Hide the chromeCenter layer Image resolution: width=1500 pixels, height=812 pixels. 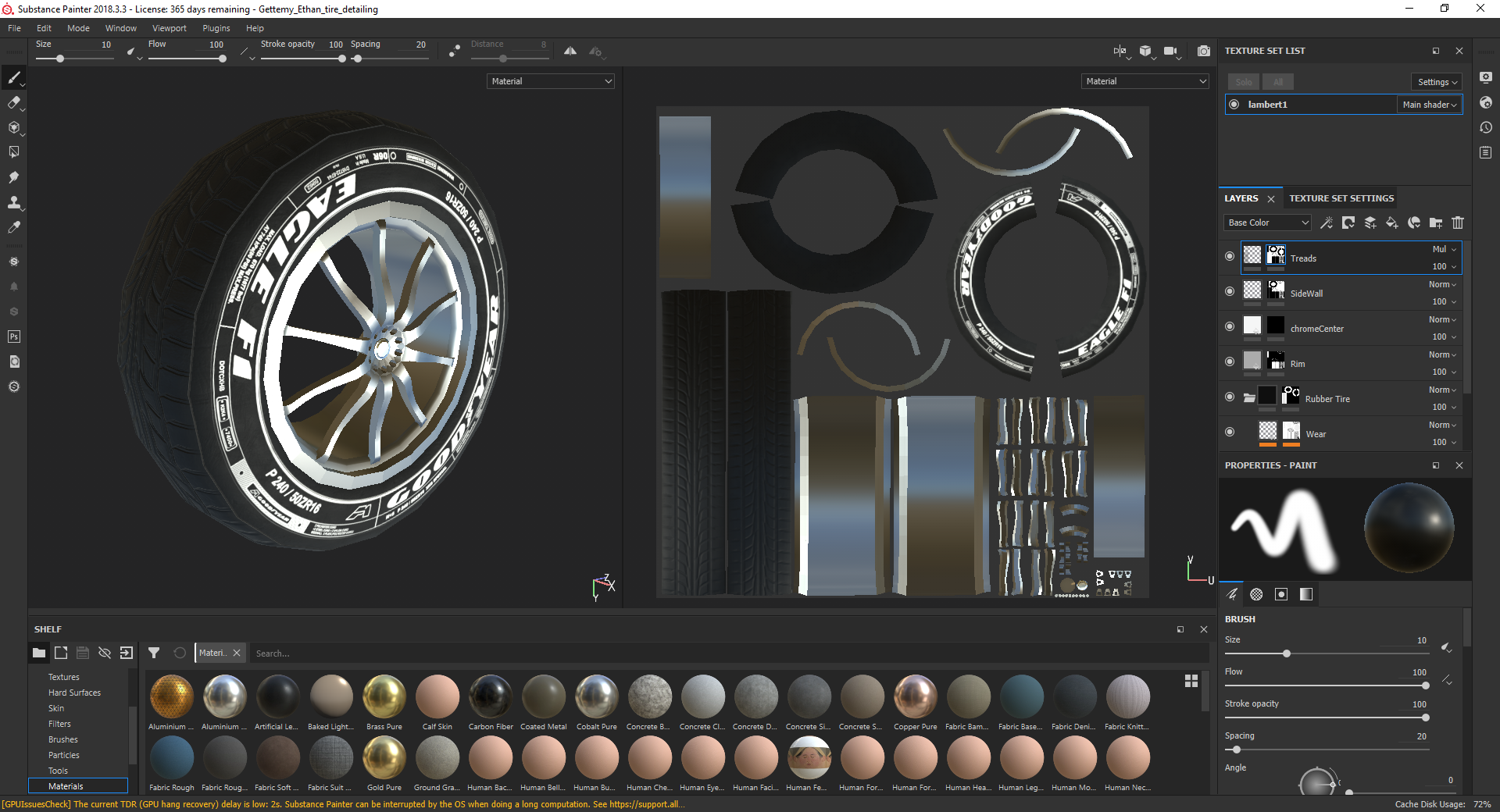[x=1230, y=326]
